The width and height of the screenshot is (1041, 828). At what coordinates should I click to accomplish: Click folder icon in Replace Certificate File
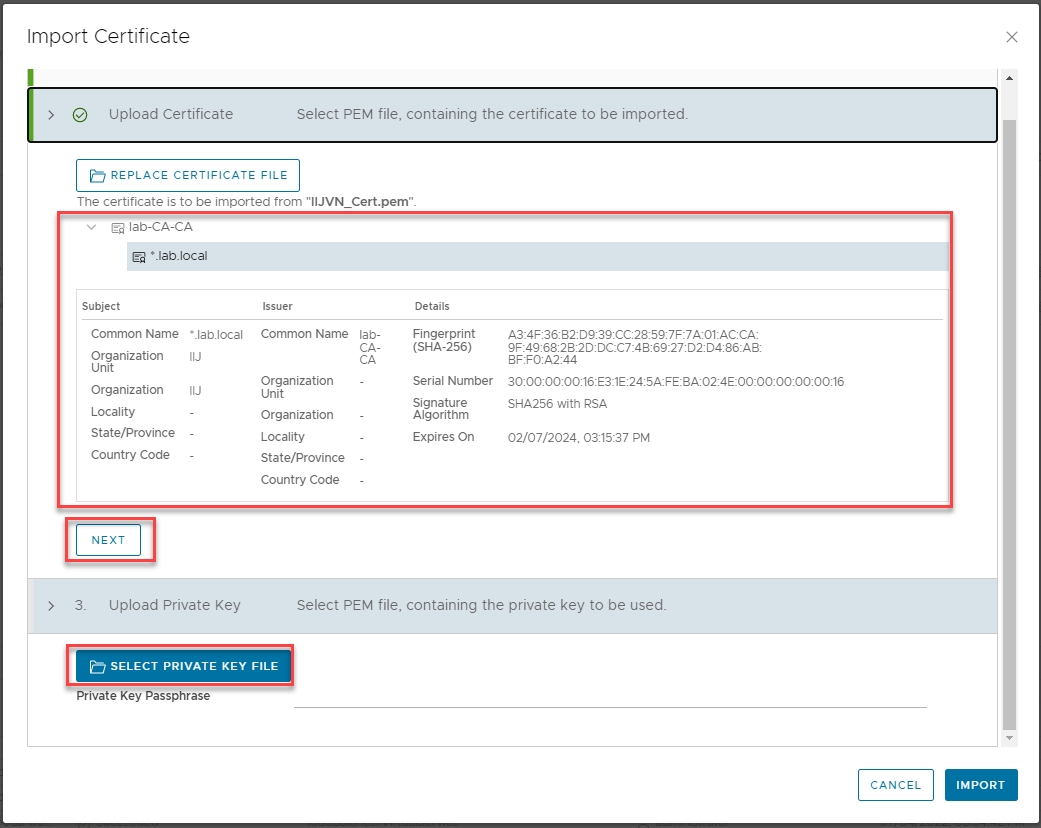98,175
